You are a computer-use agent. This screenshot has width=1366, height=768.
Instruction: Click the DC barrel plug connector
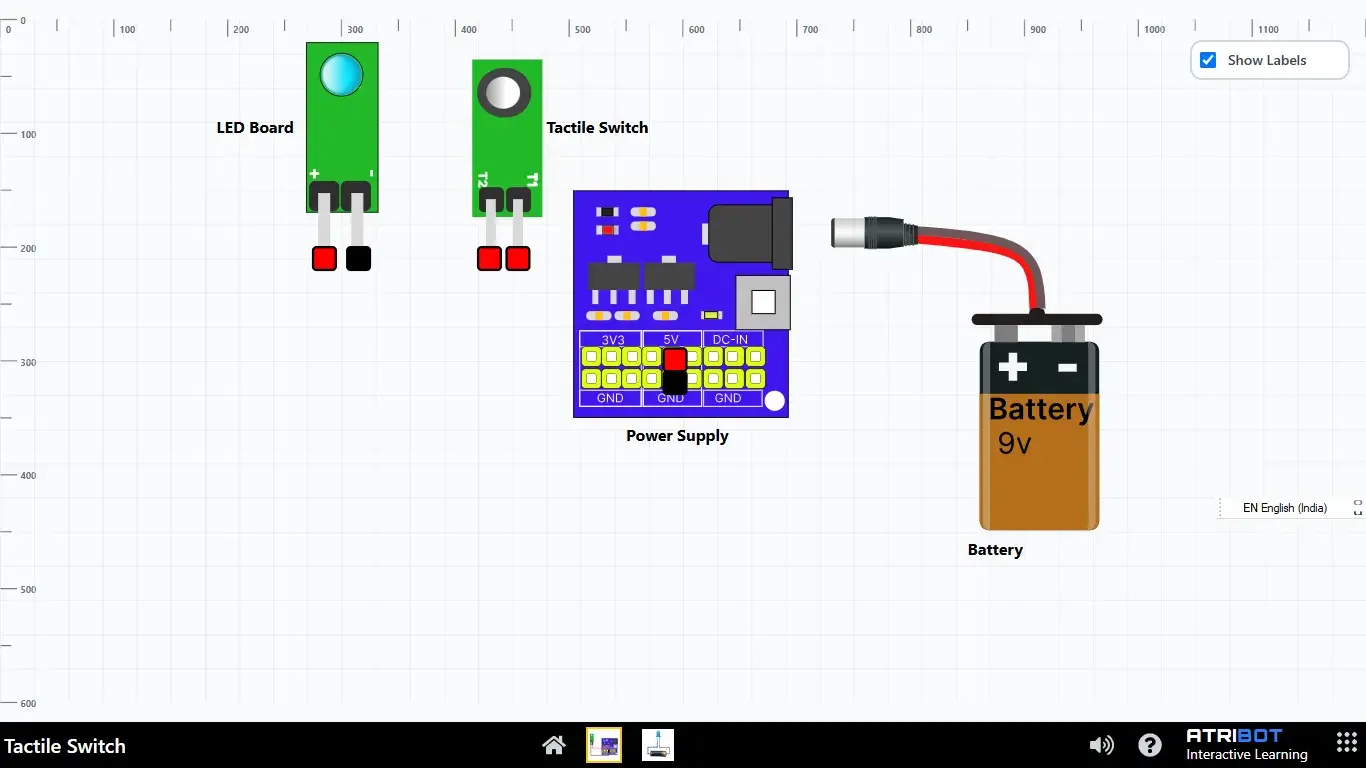873,233
